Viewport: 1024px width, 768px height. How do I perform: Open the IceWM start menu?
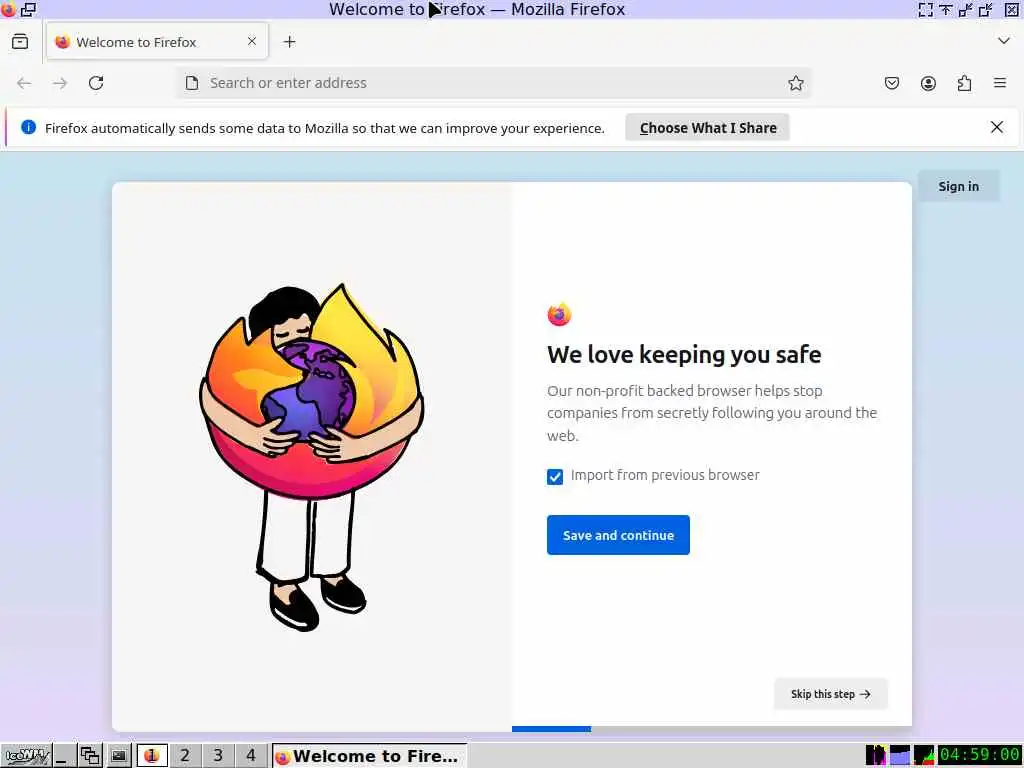click(26, 756)
